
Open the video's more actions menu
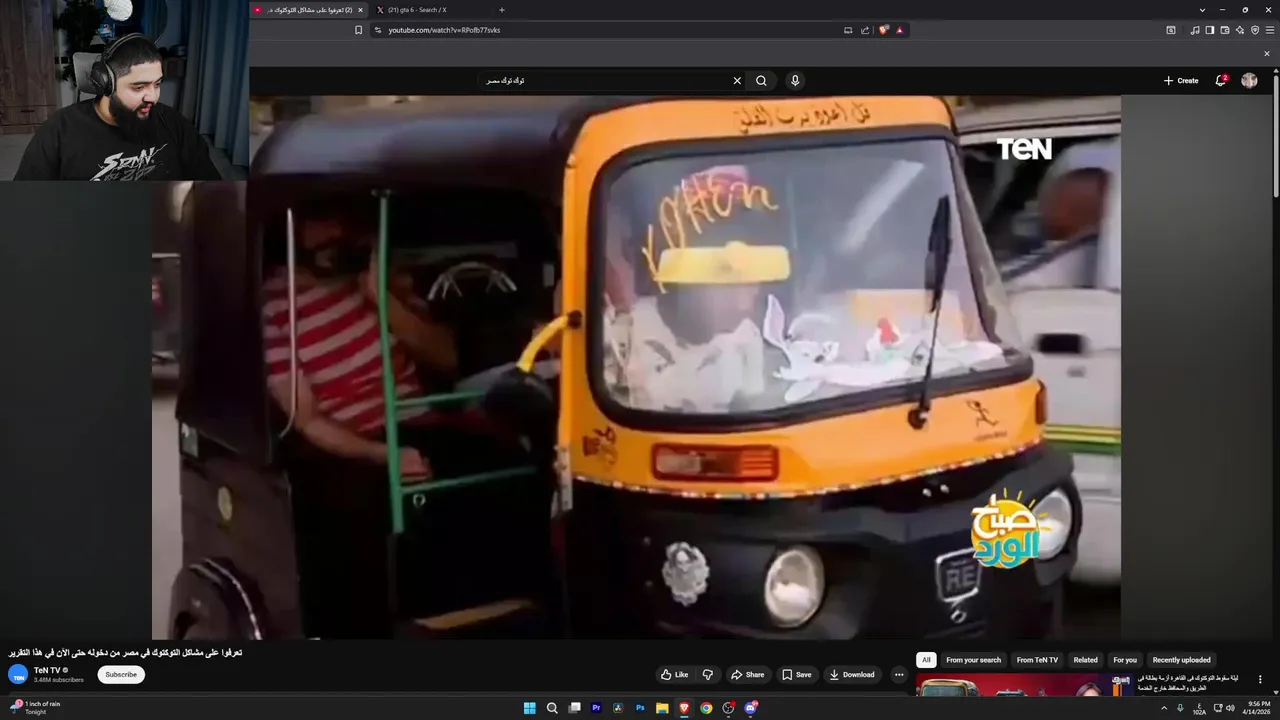click(x=899, y=675)
